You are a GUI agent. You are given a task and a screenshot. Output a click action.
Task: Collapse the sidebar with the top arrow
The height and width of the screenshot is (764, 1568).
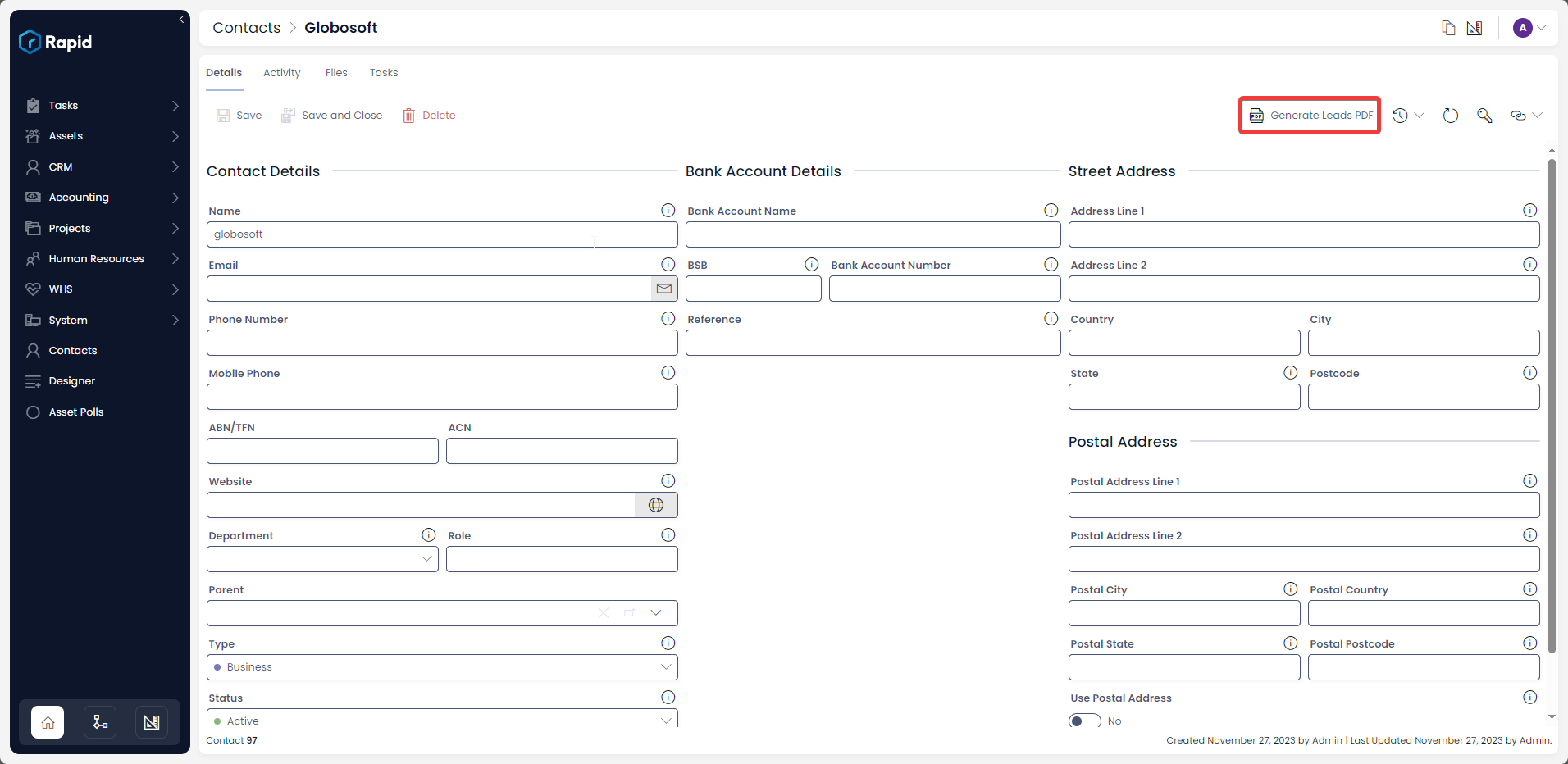coord(181,20)
